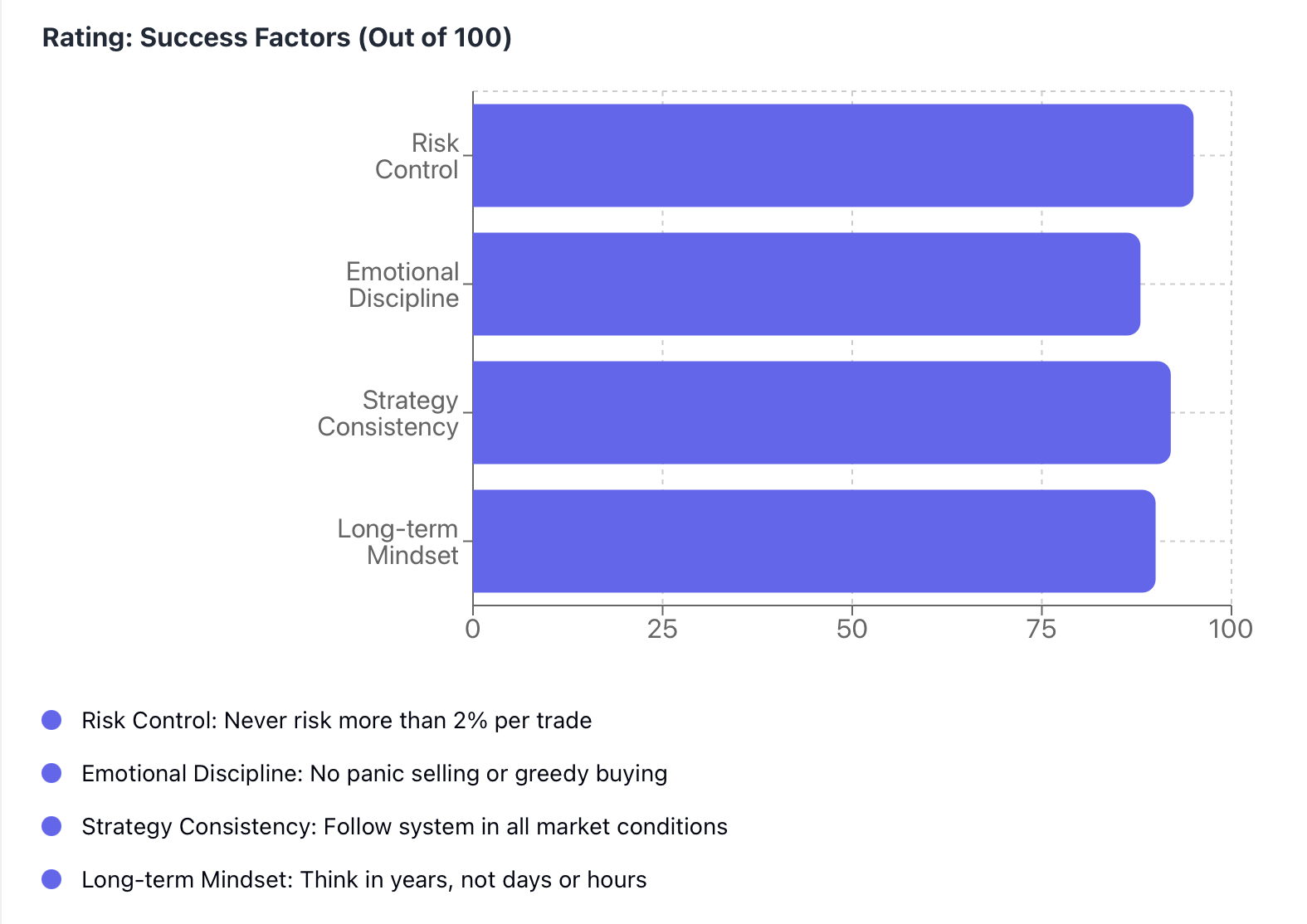The image size is (1307, 924).
Task: Select the Strategy Consistency bar
Action: point(822,412)
